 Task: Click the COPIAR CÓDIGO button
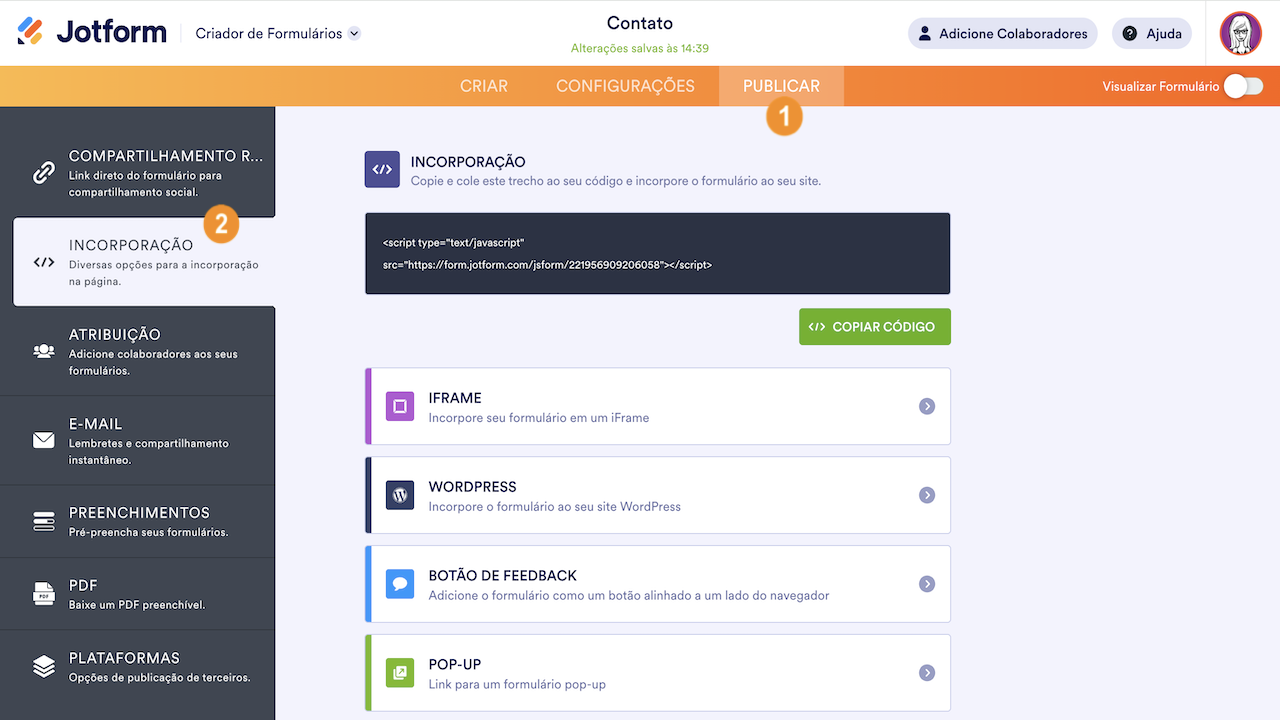pyautogui.click(x=875, y=327)
